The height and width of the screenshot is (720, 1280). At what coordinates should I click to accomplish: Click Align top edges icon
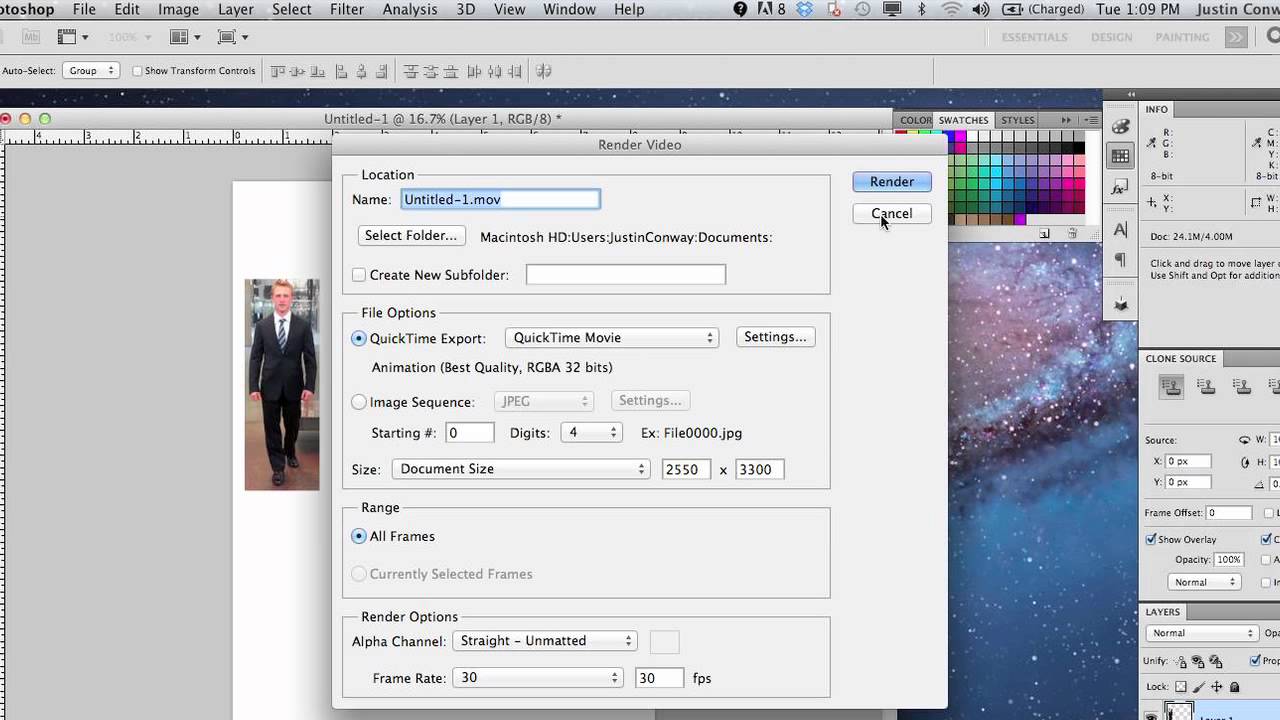[278, 71]
